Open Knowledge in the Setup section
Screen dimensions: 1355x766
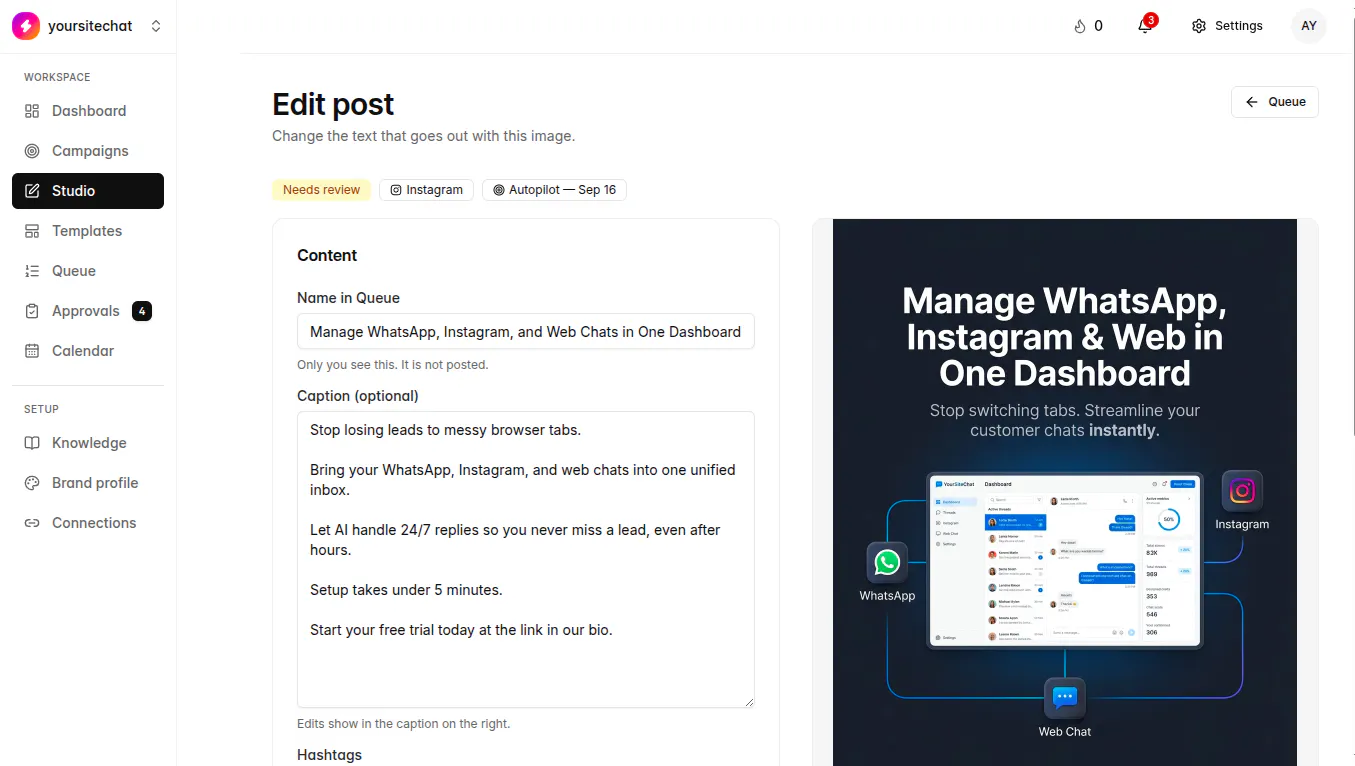click(88, 443)
